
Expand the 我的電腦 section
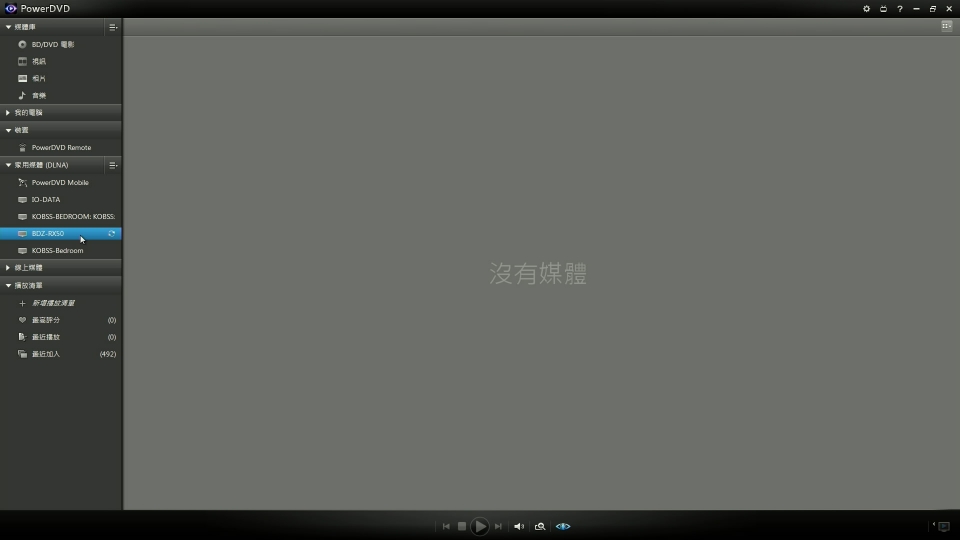(8, 113)
